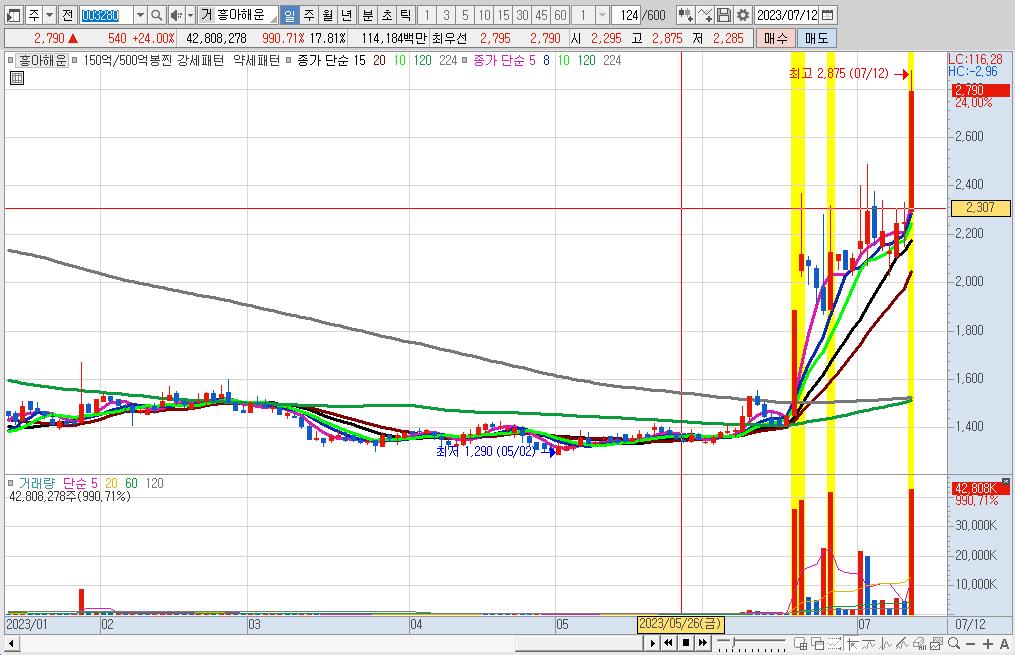The image size is (1015, 655).
Task: Open the sound alert dropdown arrow
Action: tap(190, 15)
